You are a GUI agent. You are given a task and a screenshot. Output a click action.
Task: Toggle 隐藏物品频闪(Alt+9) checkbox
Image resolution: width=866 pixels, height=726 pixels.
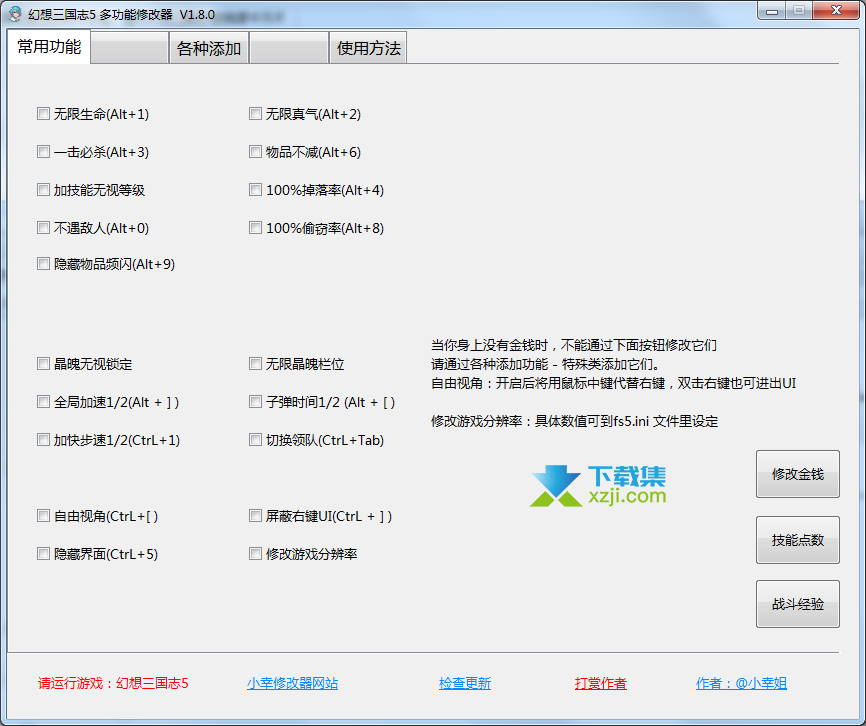pyautogui.click(x=43, y=264)
